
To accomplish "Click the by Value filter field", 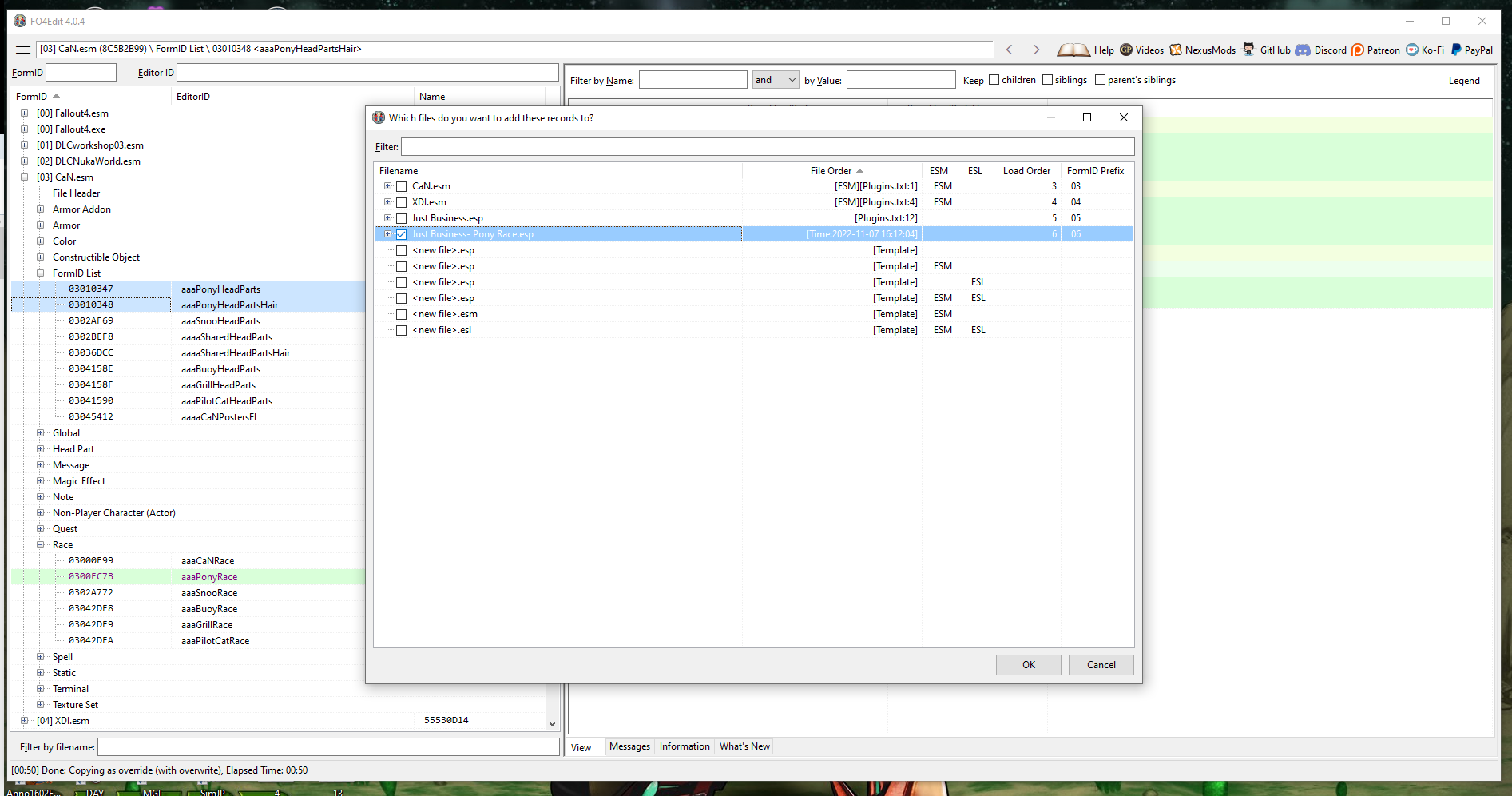I will coord(901,80).
